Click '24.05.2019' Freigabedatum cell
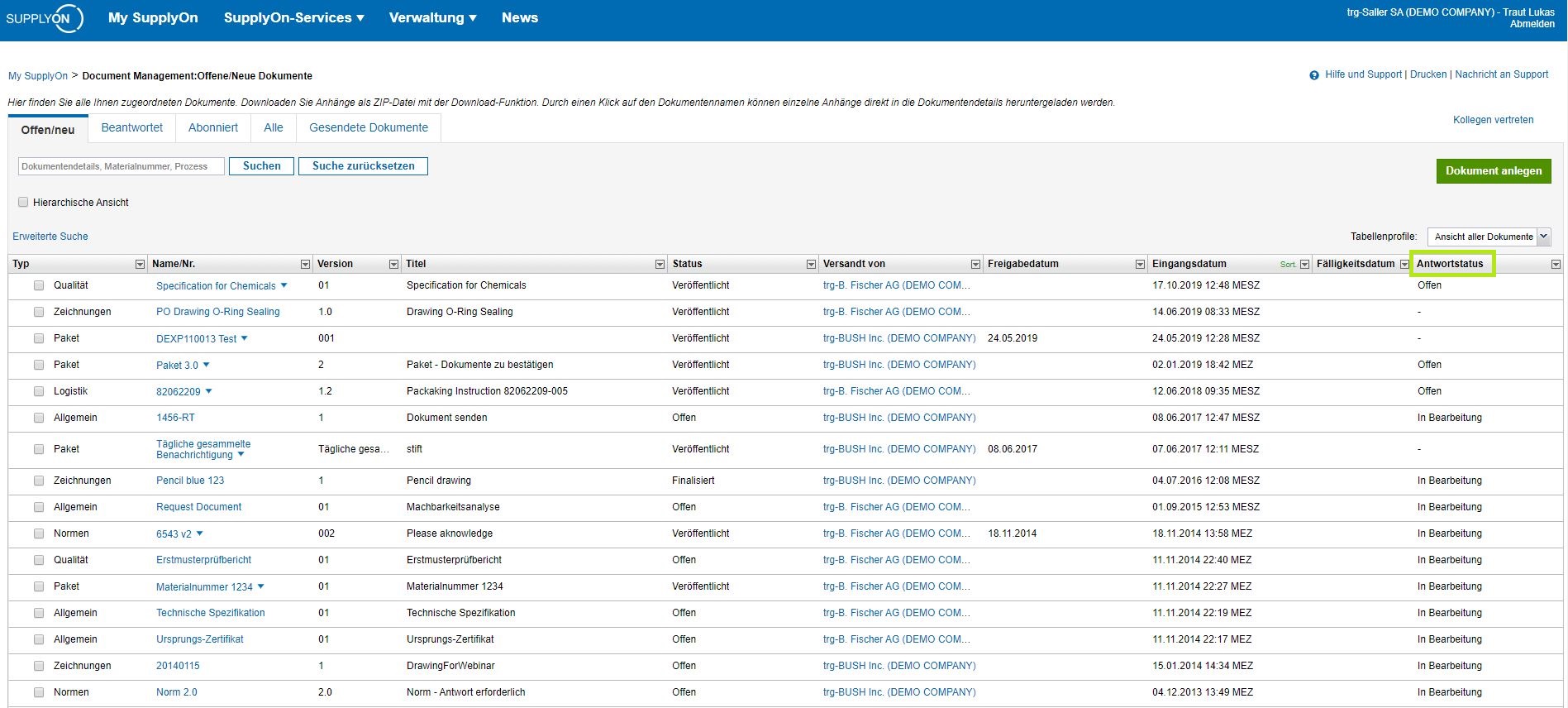The width and height of the screenshot is (1568, 708). point(1013,338)
